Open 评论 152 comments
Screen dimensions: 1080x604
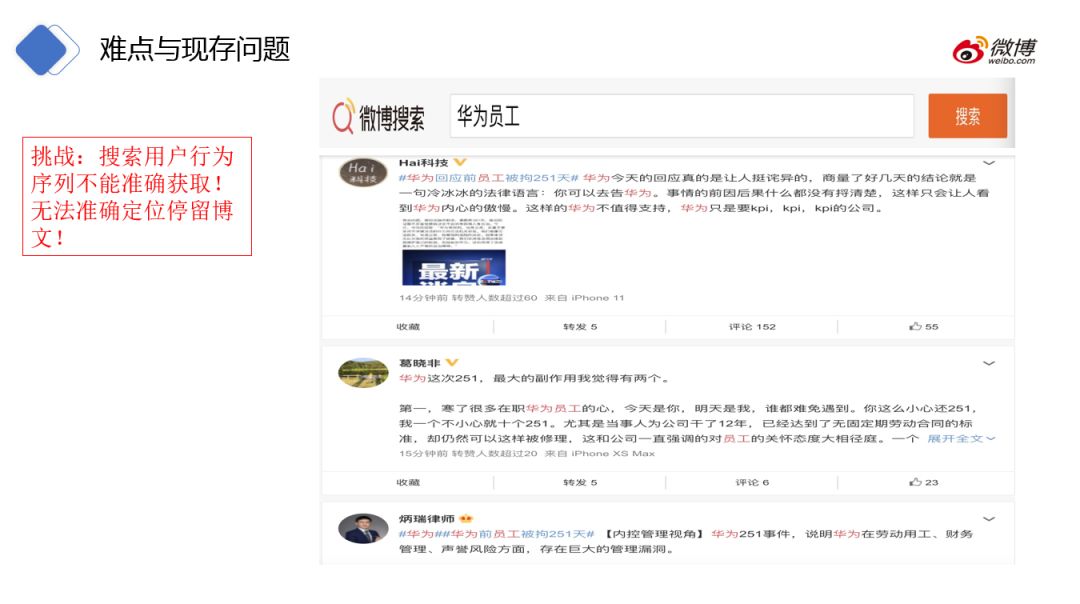click(752, 326)
